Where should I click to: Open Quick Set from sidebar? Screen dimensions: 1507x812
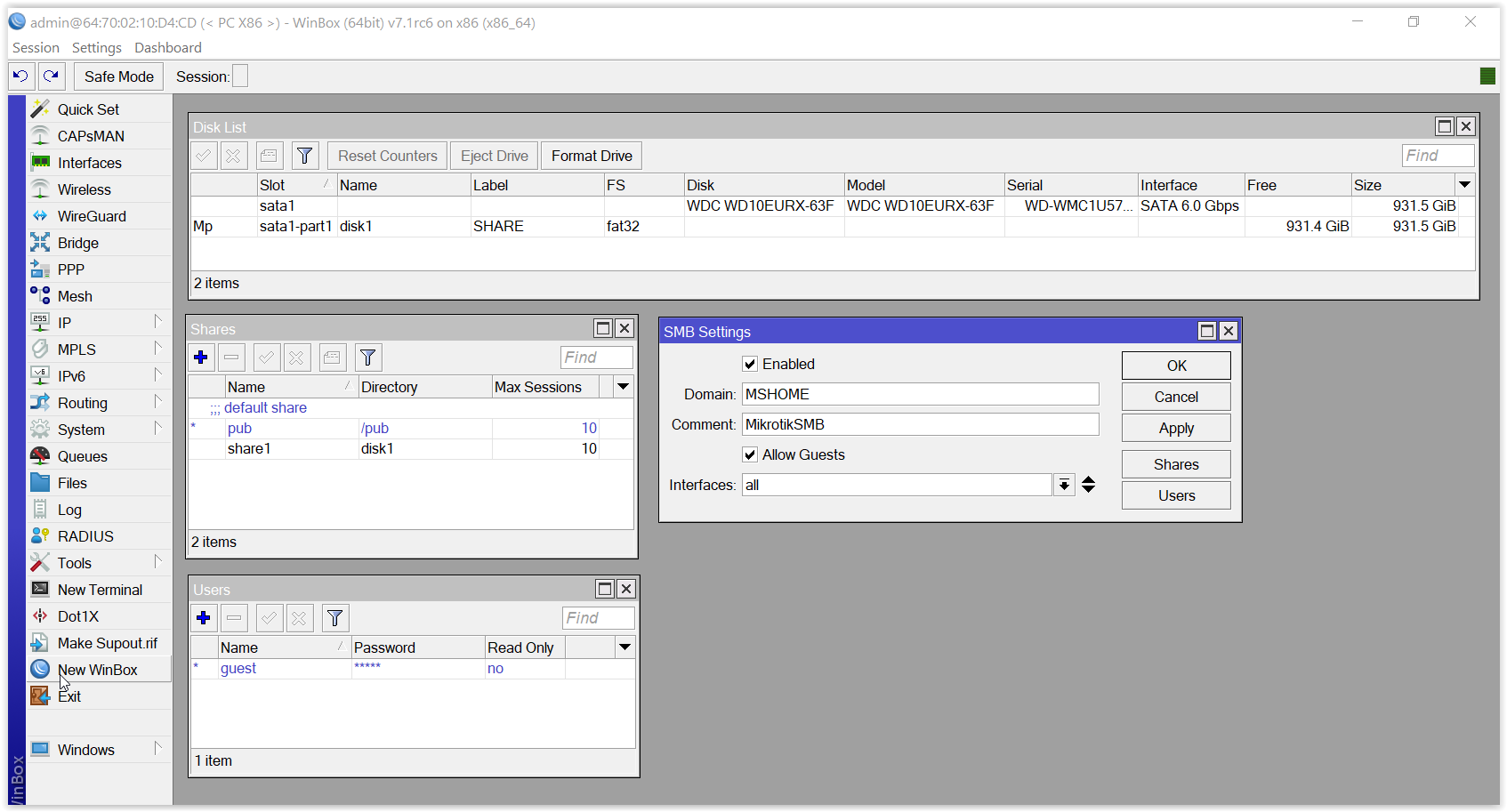coord(100,109)
